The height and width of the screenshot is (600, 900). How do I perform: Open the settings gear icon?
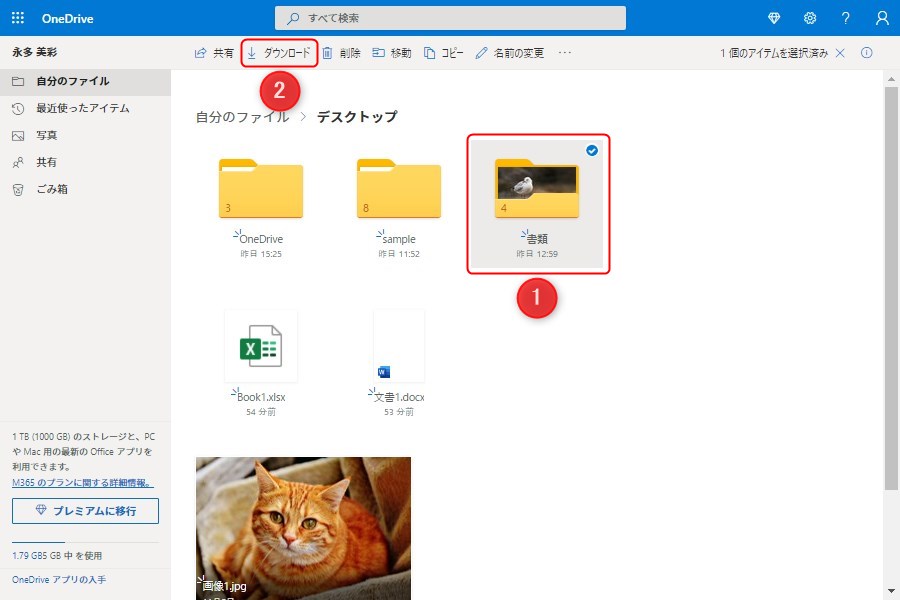point(810,18)
